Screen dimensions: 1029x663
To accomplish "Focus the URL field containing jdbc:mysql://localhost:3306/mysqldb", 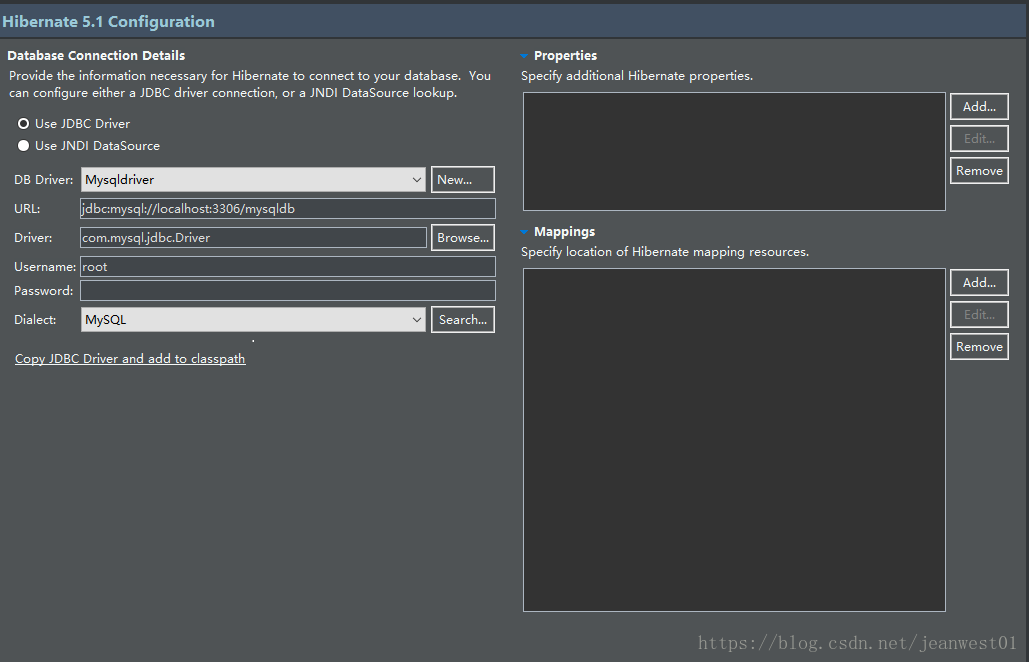I will [287, 209].
